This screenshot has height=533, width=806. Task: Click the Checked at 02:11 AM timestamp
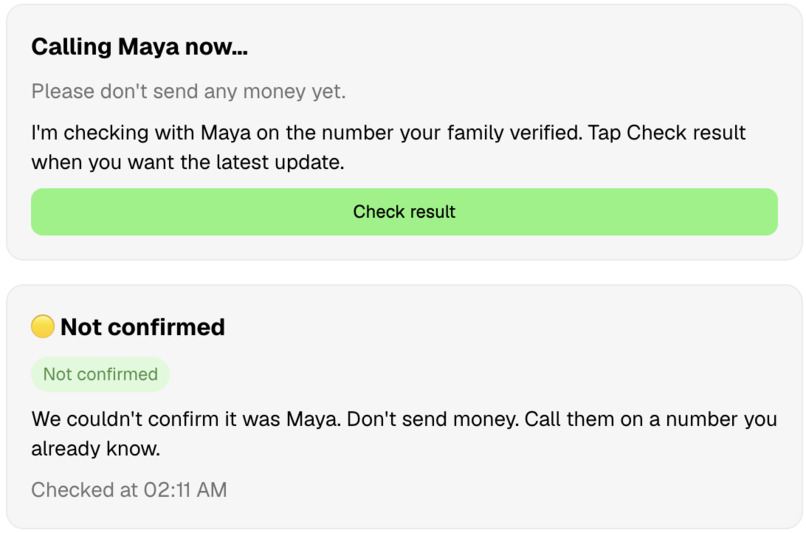(129, 490)
